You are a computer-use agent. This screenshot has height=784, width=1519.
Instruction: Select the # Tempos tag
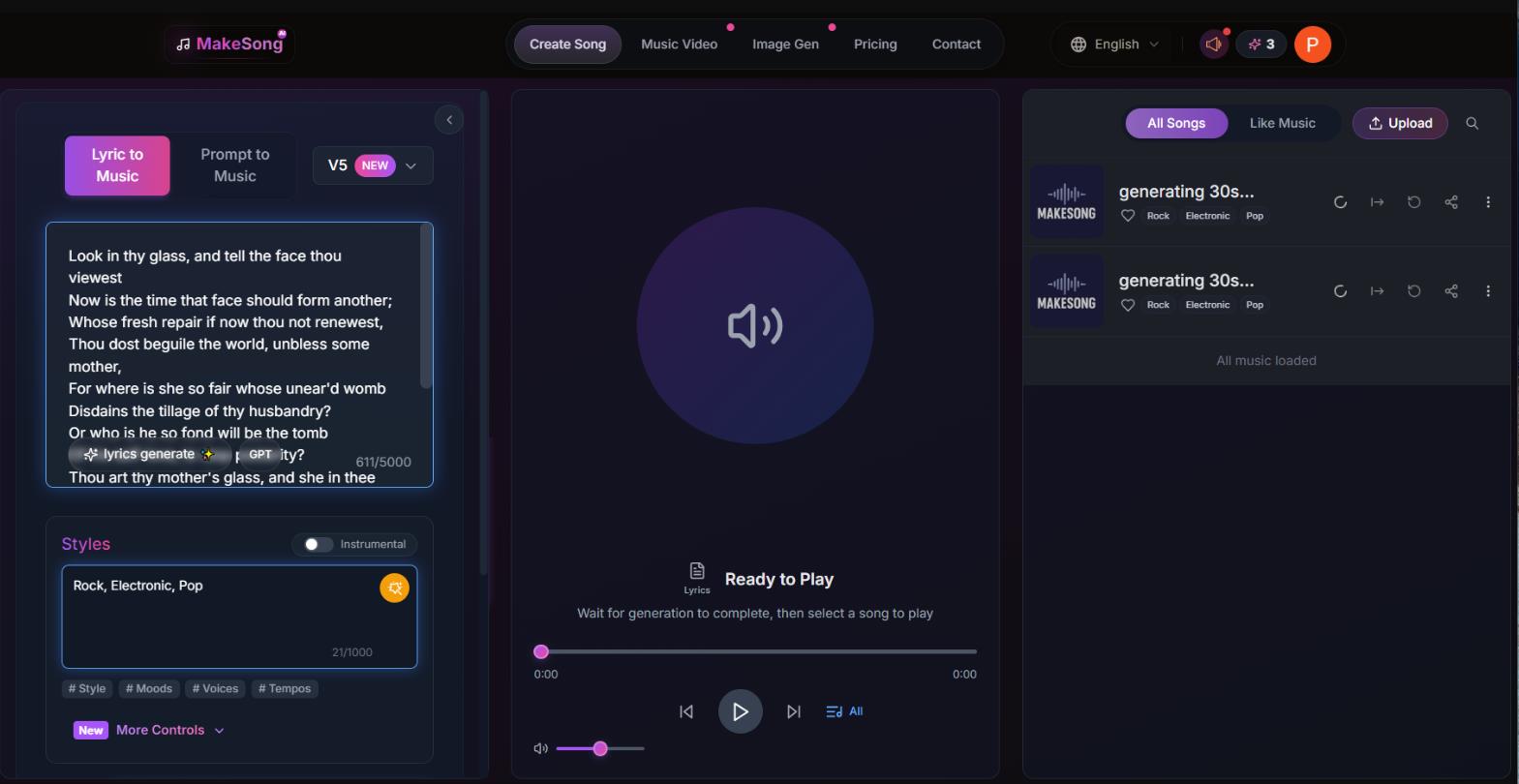pos(285,689)
